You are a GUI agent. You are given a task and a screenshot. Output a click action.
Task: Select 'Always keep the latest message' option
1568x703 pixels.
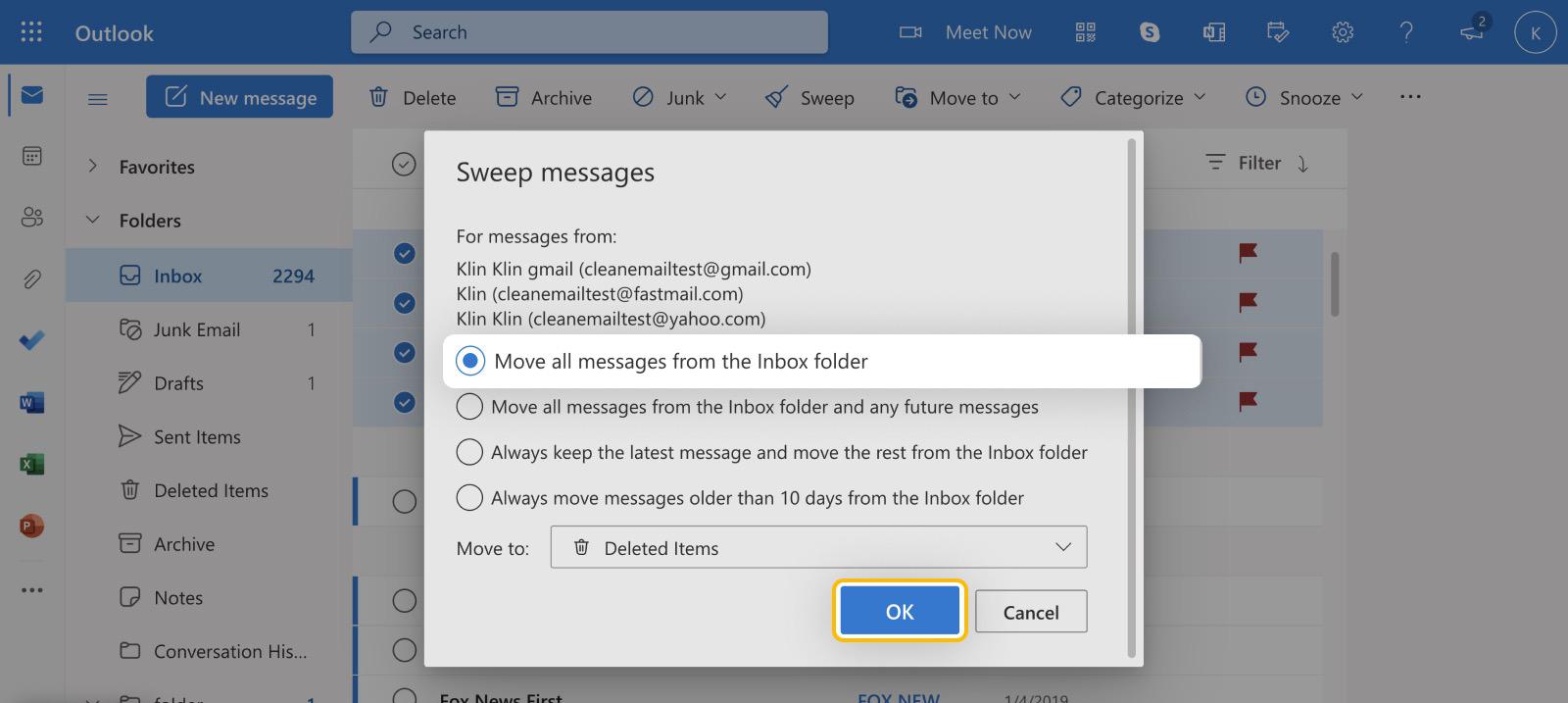point(469,452)
